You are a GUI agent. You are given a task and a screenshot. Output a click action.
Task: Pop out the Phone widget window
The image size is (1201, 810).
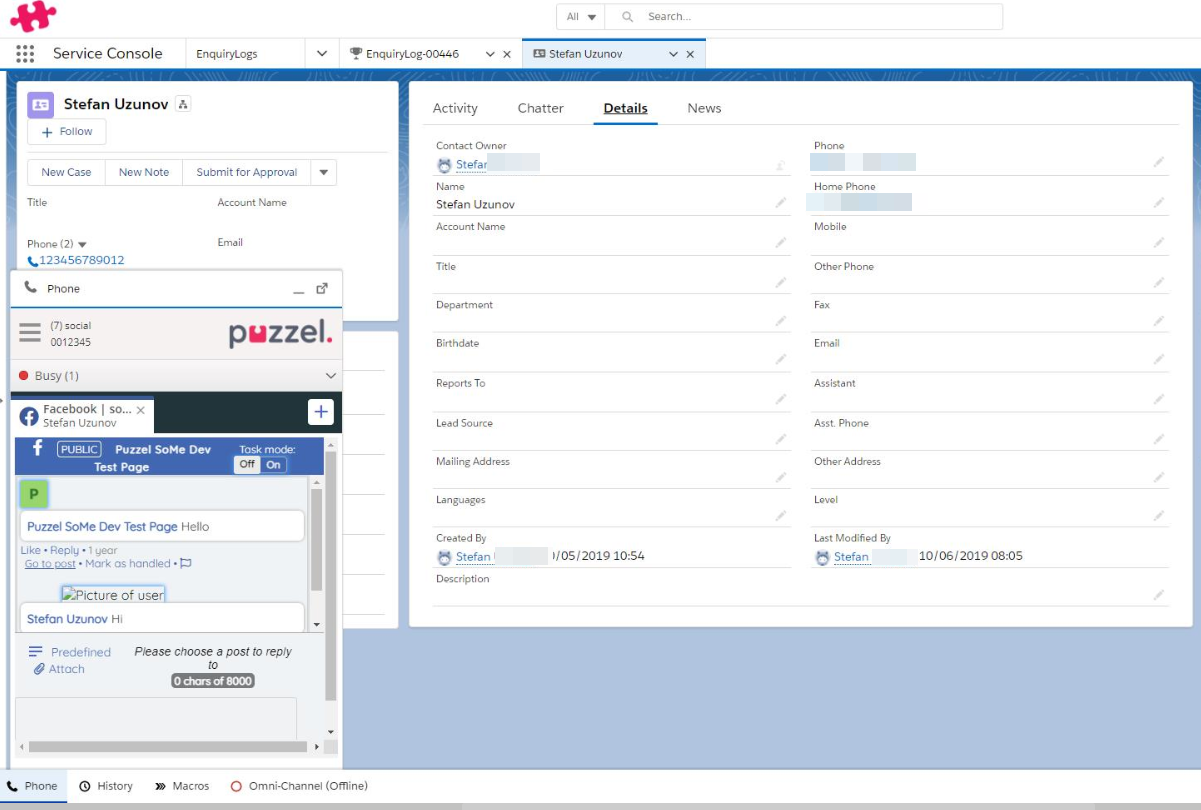coord(322,288)
